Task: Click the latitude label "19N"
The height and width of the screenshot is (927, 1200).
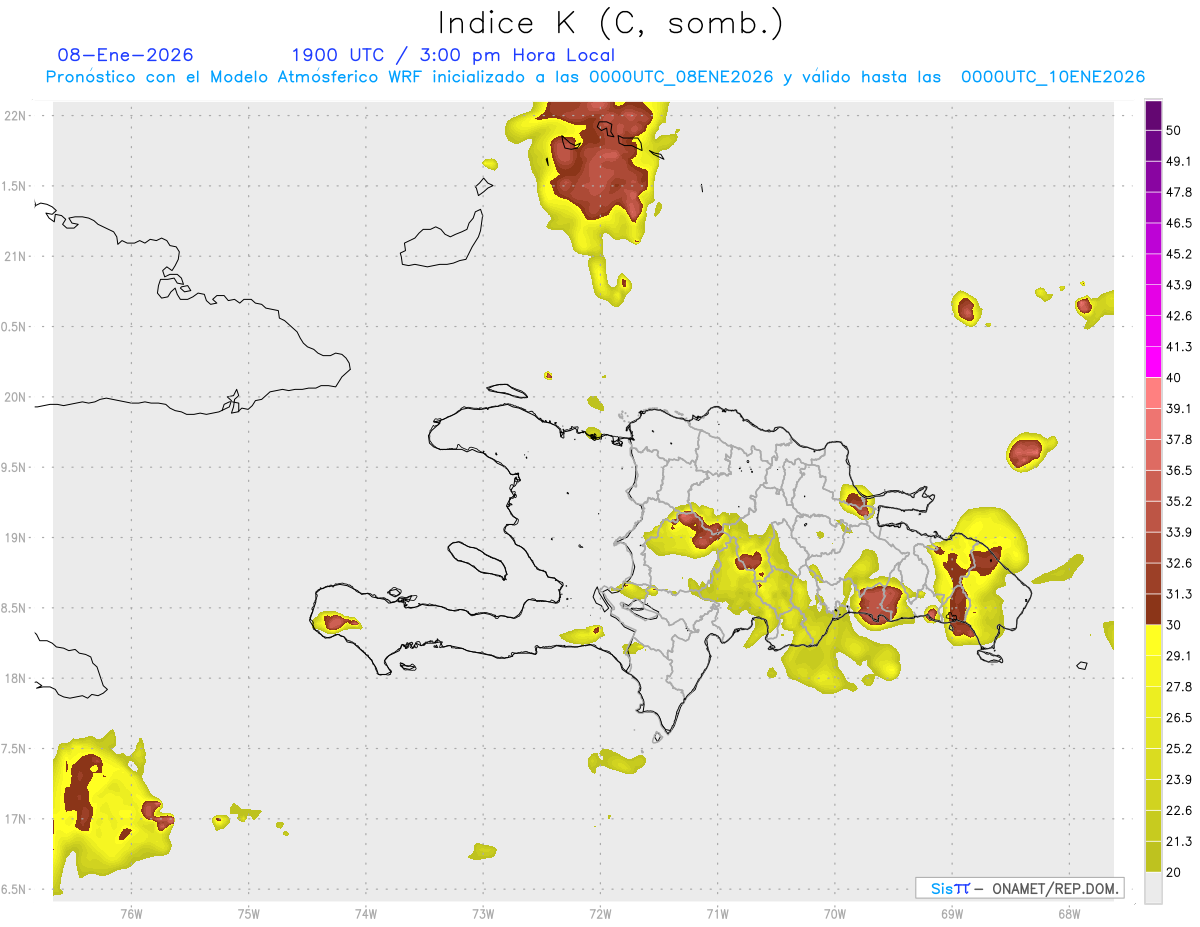Action: pos(17,538)
